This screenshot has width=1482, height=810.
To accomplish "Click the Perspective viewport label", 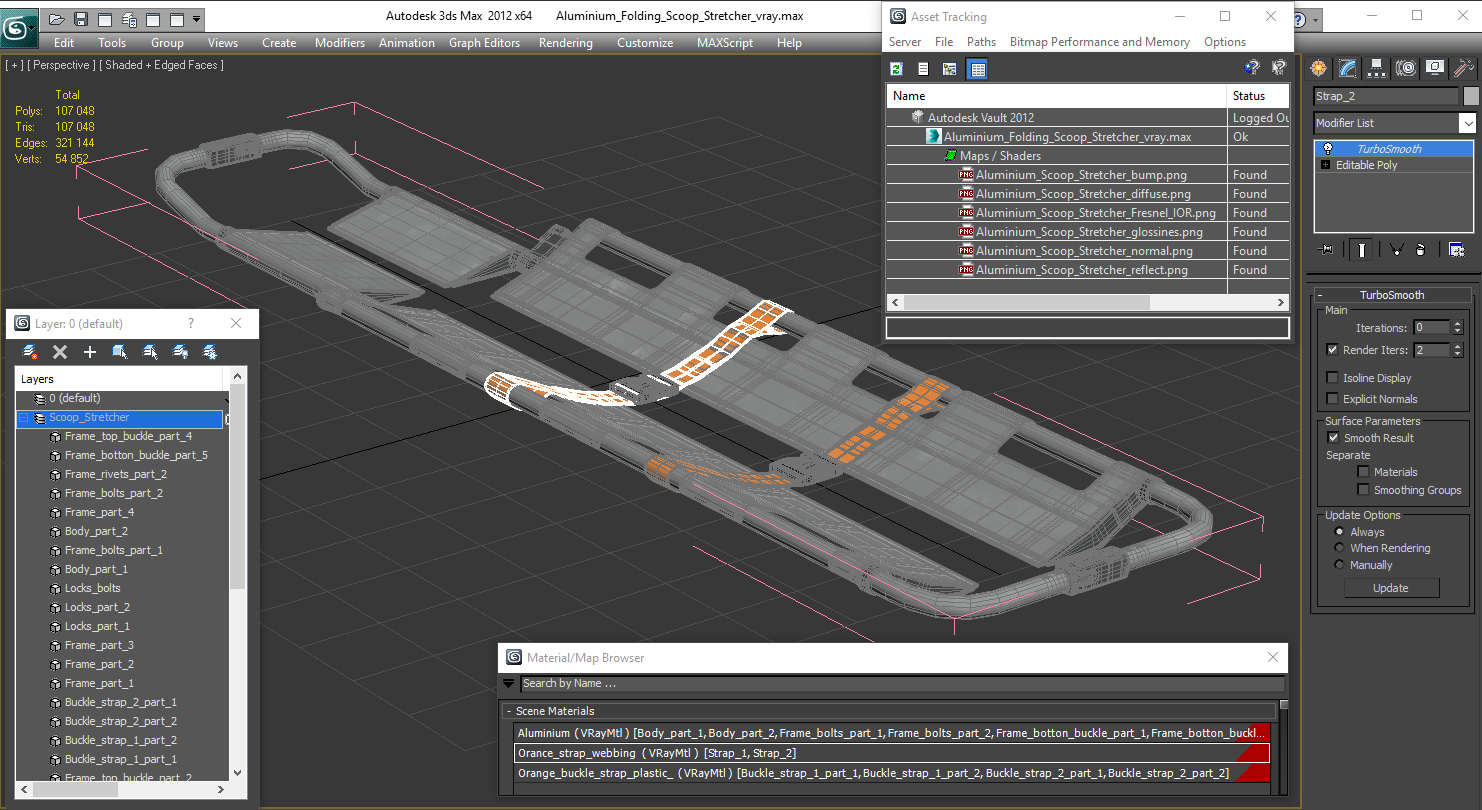I will coord(62,65).
